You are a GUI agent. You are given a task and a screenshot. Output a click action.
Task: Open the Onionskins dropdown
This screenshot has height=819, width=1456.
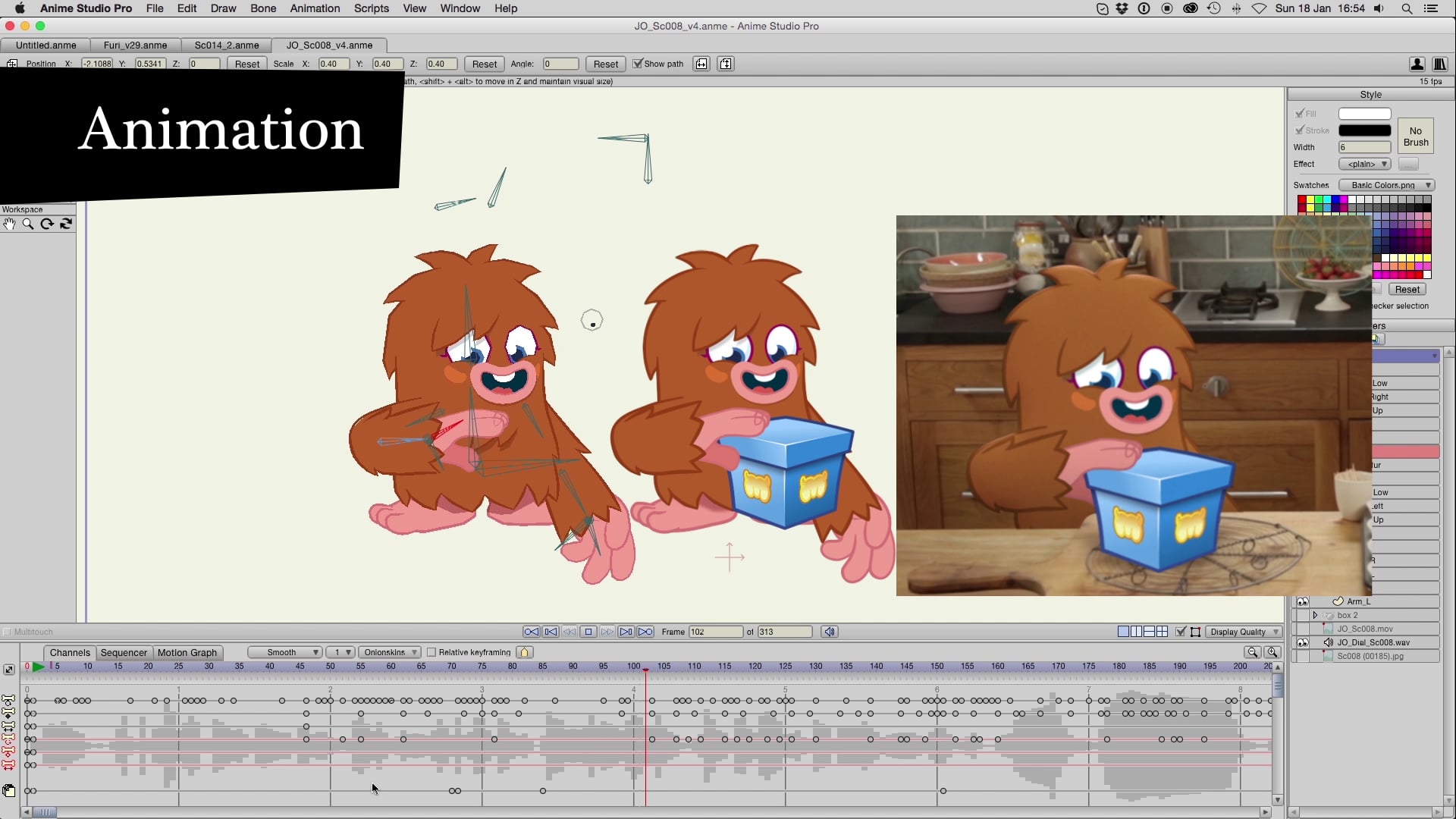(x=389, y=652)
